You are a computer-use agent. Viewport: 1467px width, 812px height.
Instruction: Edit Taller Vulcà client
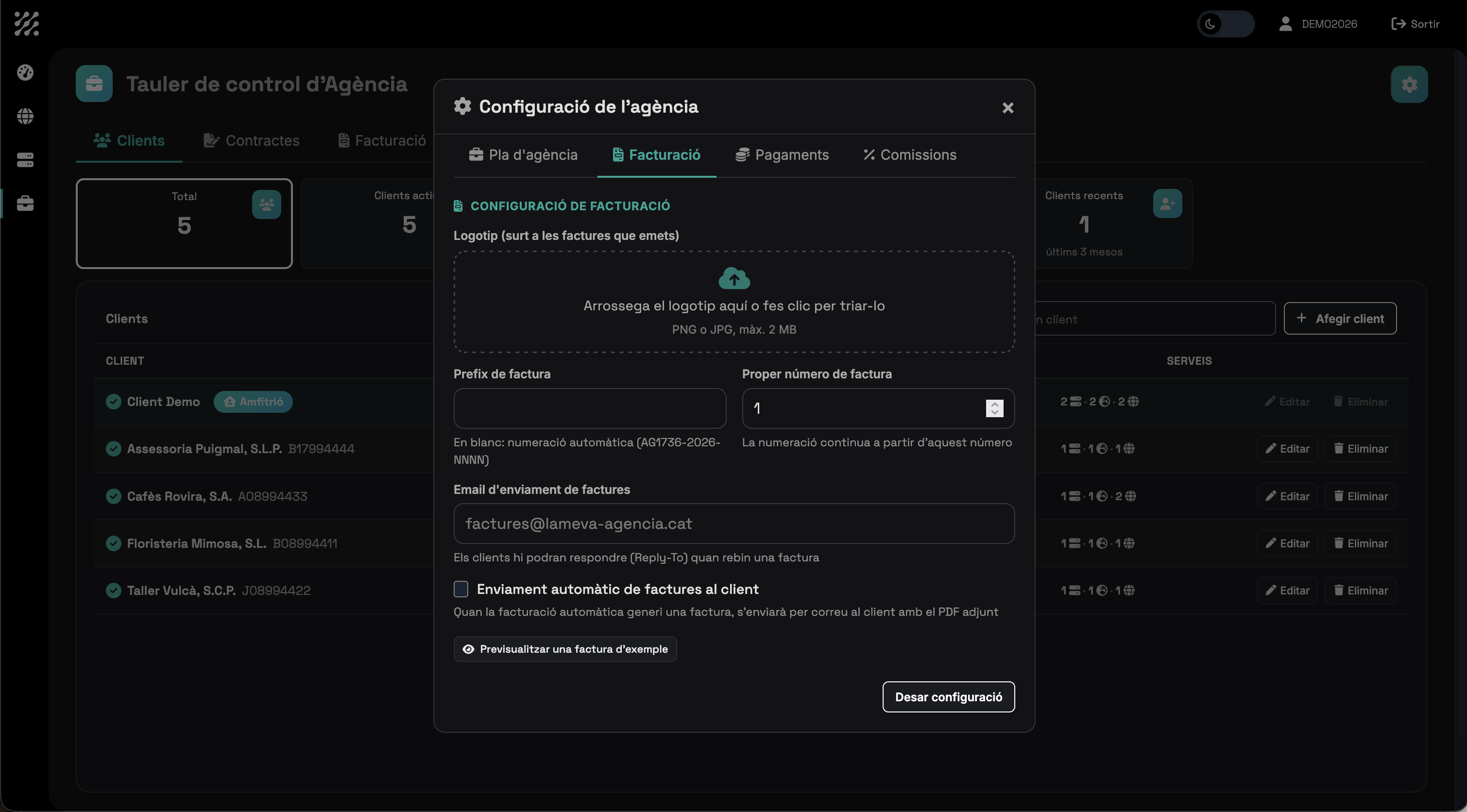click(x=1287, y=591)
